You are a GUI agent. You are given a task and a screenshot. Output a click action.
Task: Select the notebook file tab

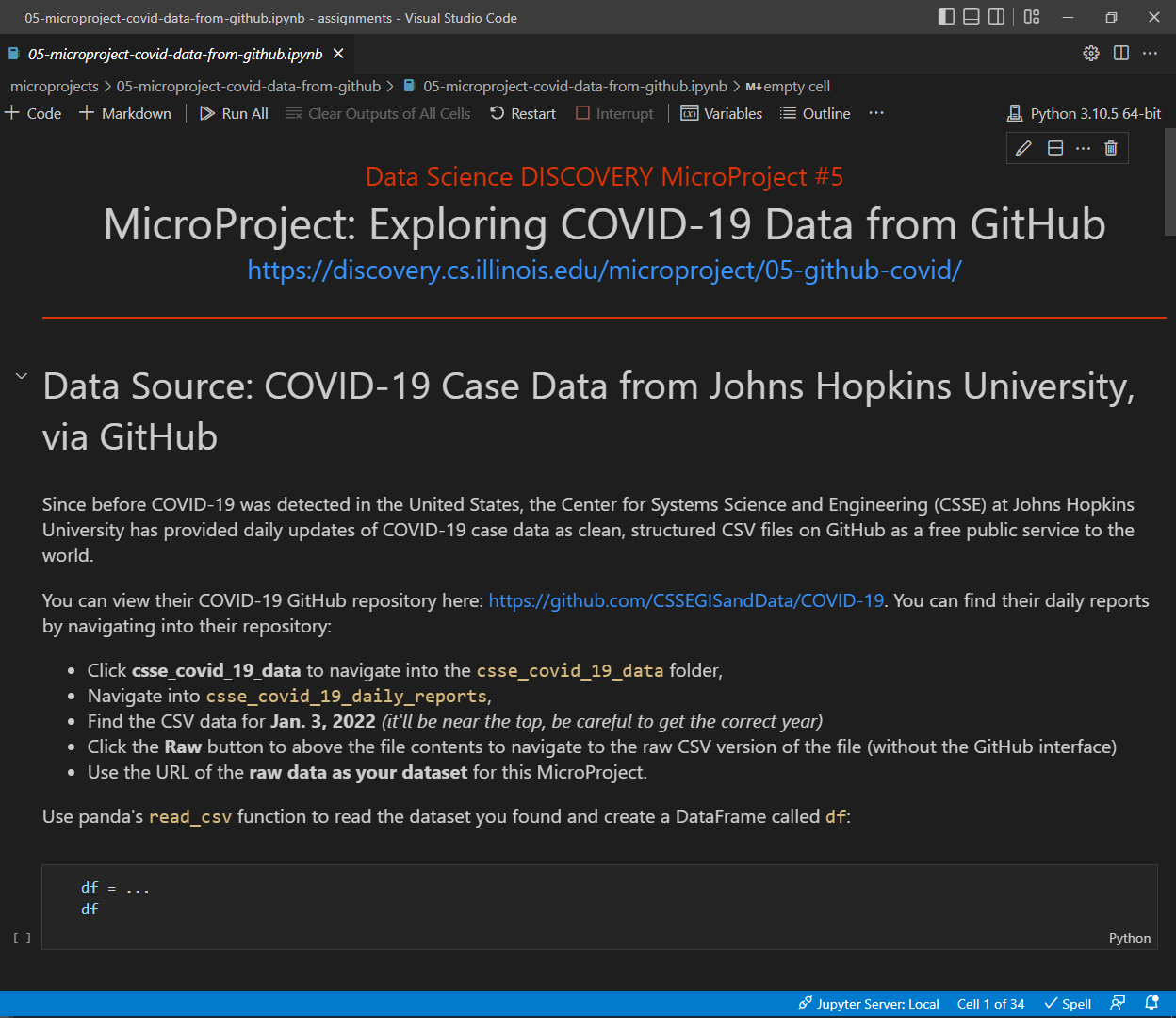point(174,54)
